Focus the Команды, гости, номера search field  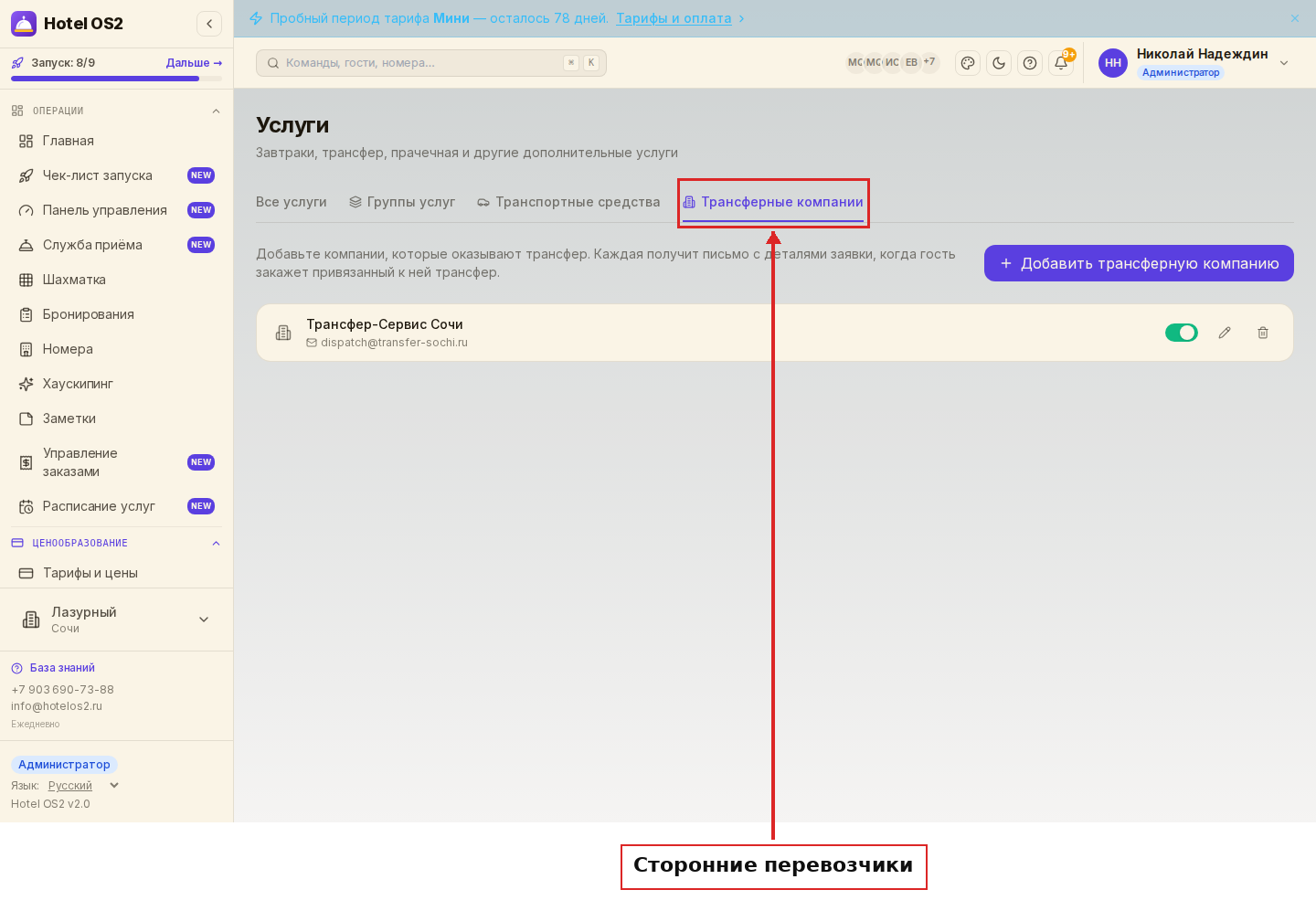coord(431,63)
